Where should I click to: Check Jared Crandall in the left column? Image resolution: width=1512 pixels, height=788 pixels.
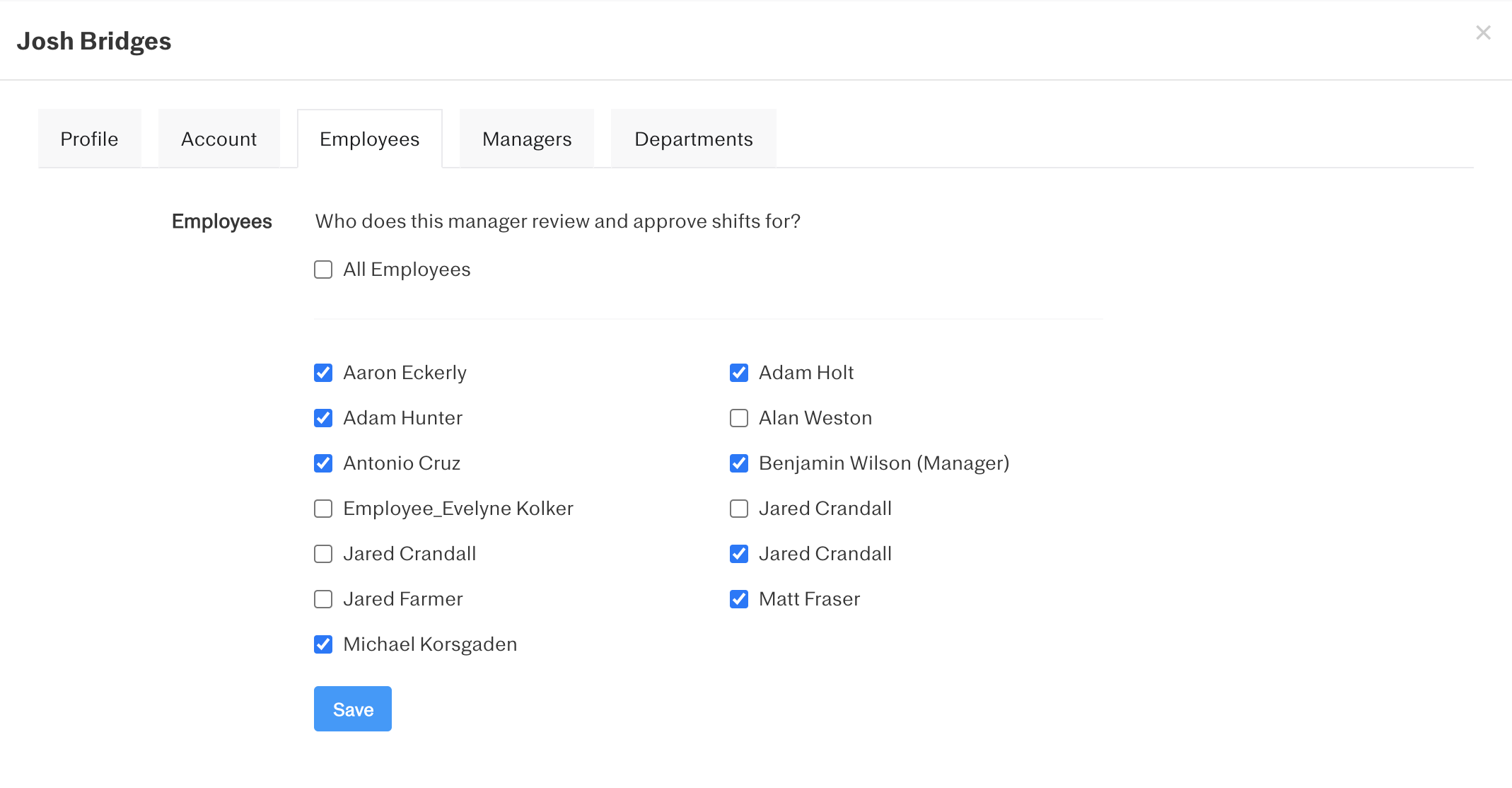(x=323, y=554)
